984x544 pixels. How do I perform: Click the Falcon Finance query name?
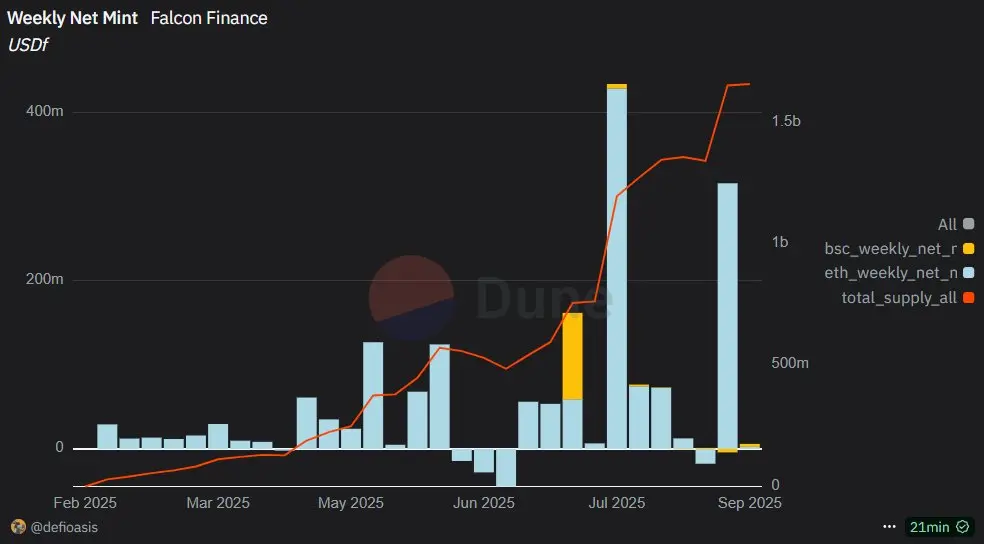[209, 18]
